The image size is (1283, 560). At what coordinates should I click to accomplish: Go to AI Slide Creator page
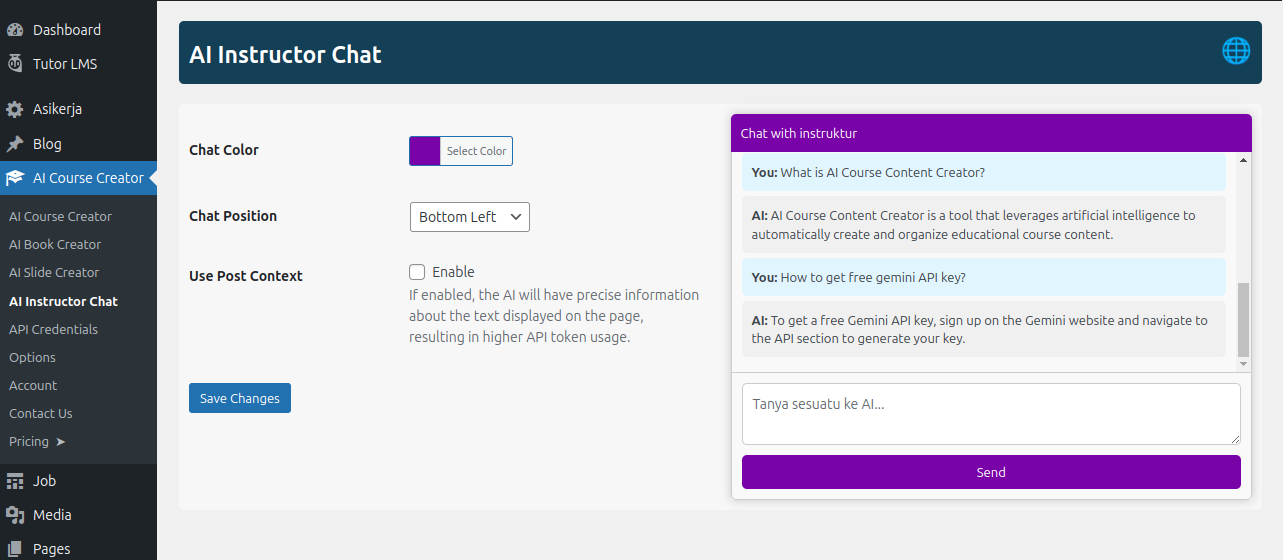pos(54,272)
